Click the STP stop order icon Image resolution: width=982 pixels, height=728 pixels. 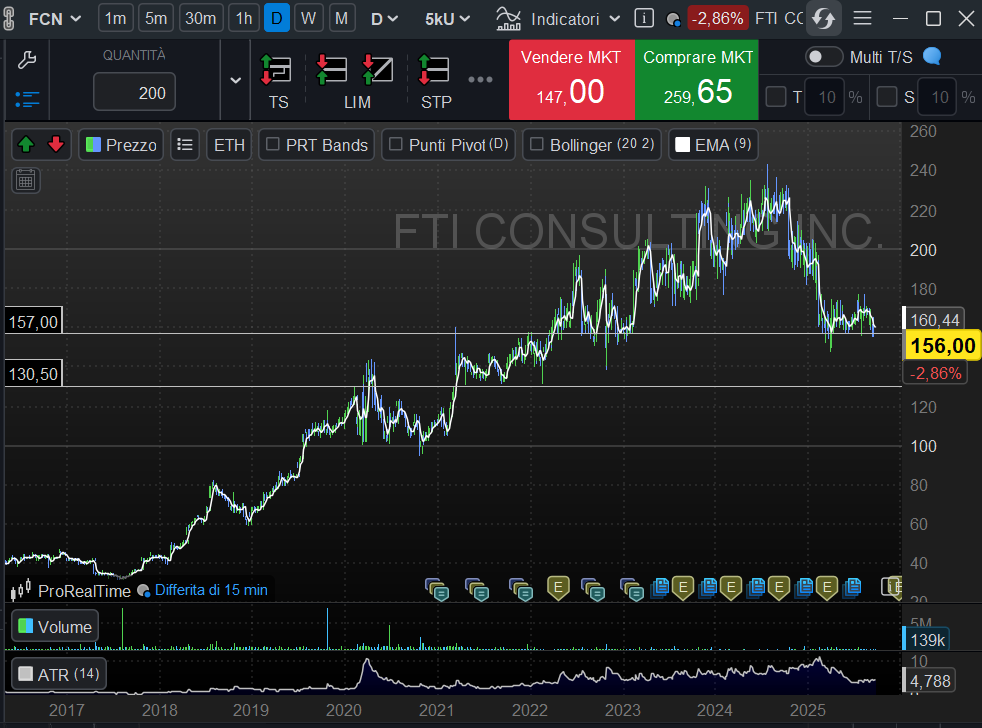click(x=435, y=71)
